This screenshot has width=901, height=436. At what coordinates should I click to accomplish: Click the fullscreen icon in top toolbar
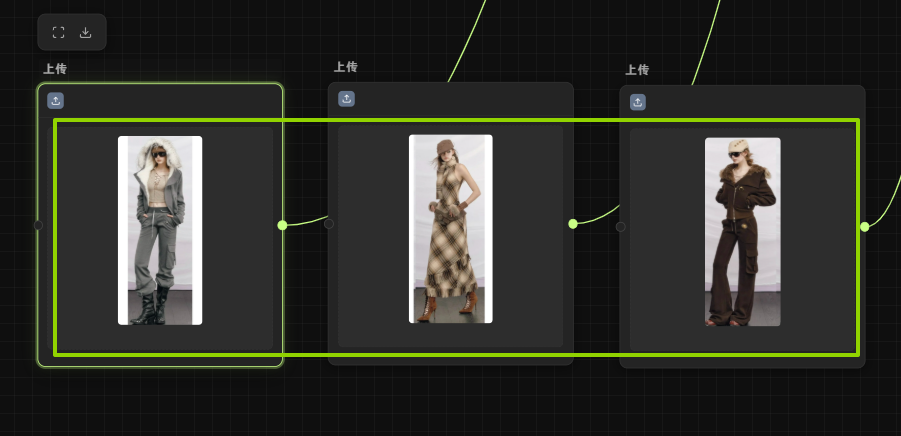click(x=58, y=32)
